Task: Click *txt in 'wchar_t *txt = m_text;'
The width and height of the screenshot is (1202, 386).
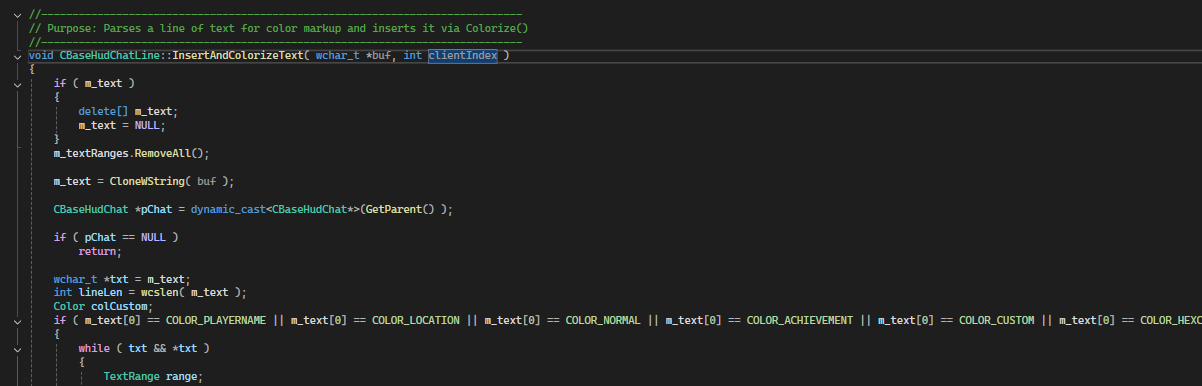Action: (x=116, y=279)
